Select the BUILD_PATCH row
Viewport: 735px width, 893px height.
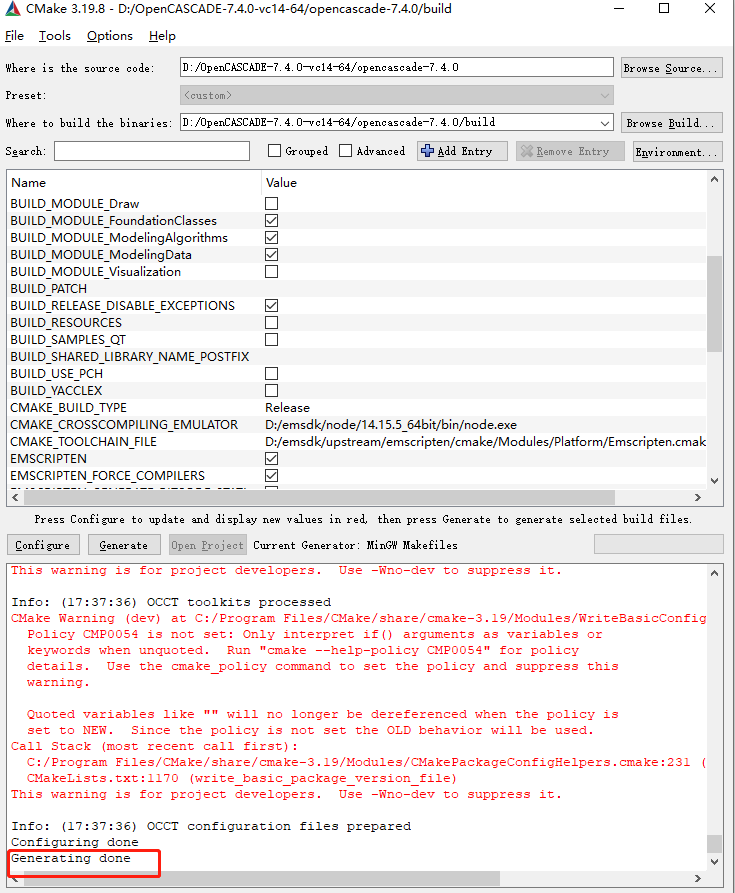tap(358, 289)
